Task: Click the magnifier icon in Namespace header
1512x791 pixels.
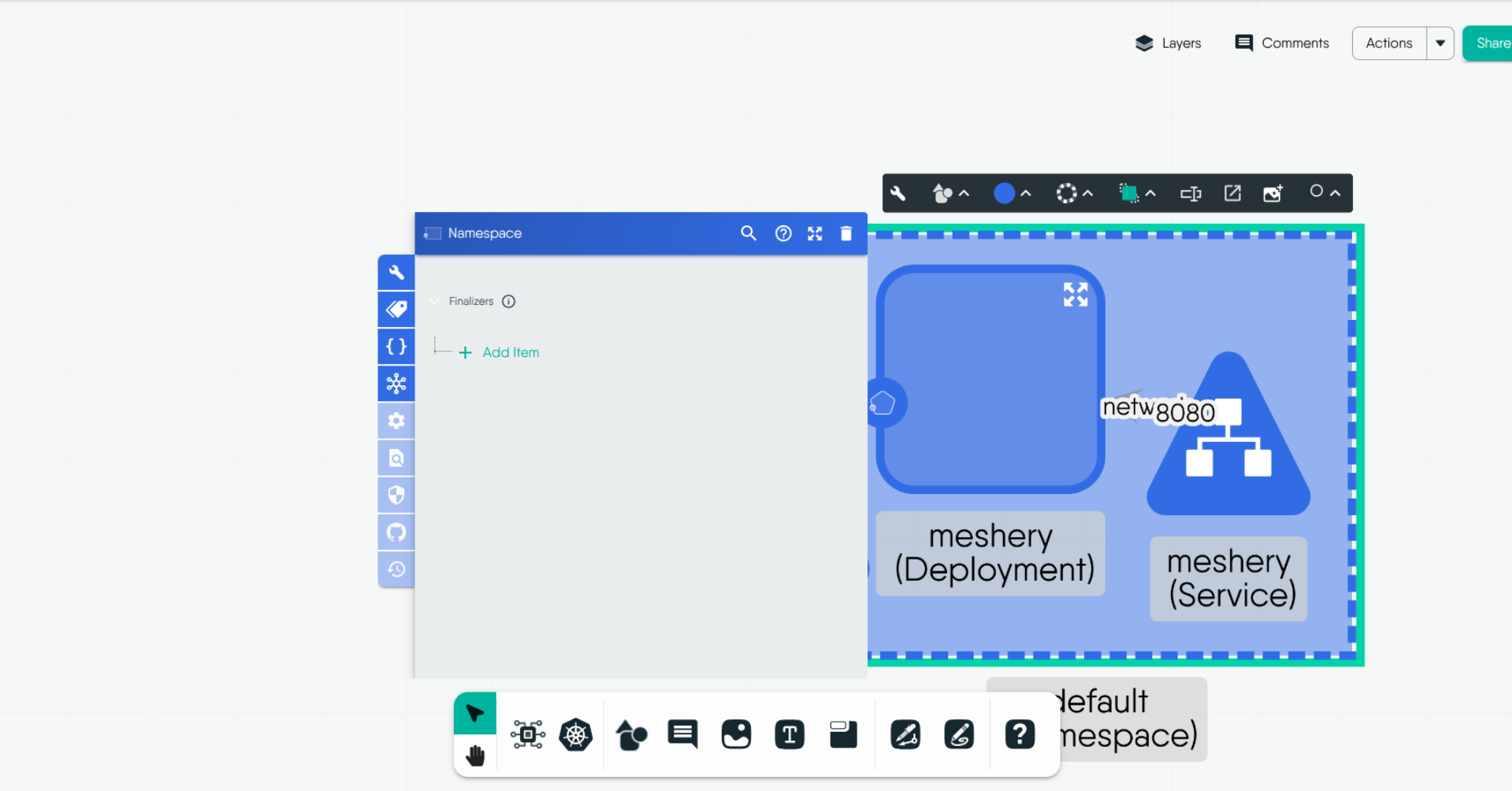Action: pos(748,233)
